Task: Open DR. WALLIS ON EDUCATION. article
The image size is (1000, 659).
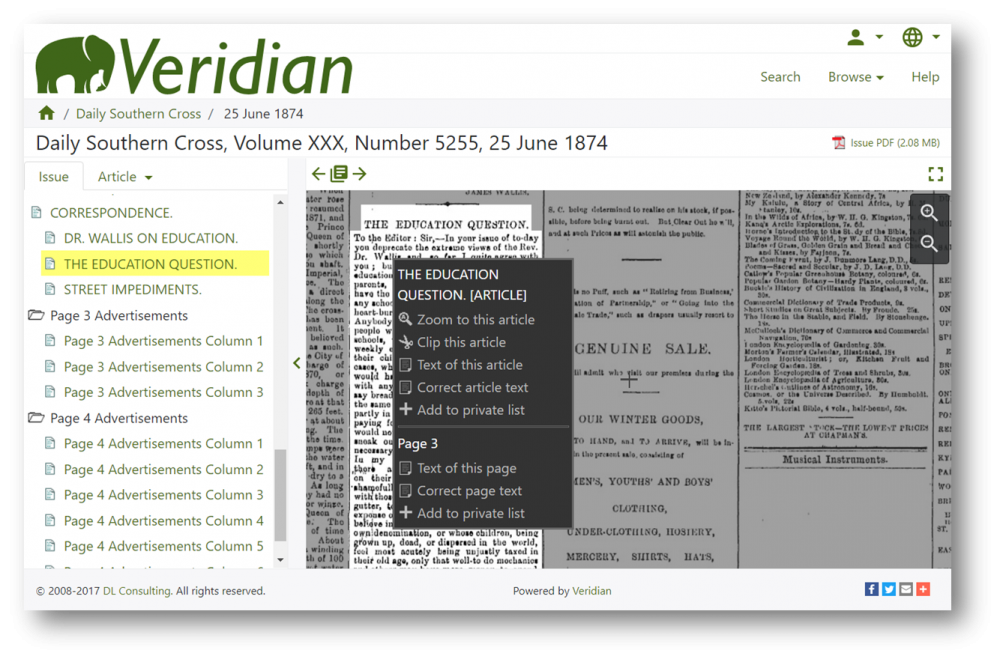Action: coord(151,238)
